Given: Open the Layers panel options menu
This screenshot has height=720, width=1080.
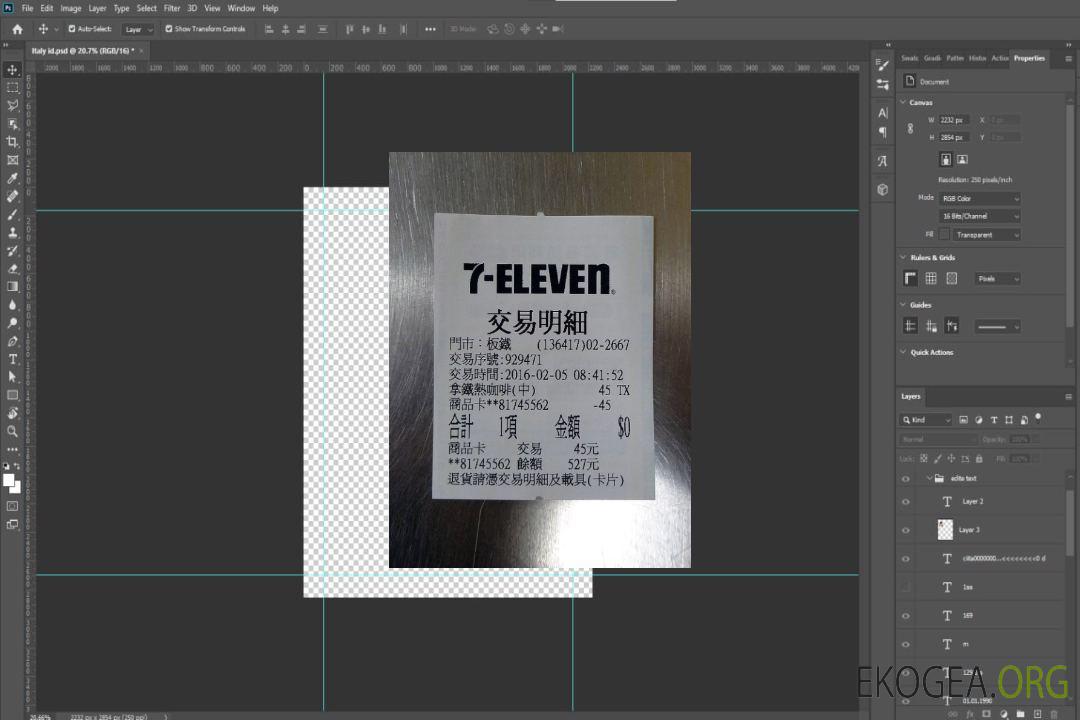Looking at the screenshot, I should pos(1068,397).
